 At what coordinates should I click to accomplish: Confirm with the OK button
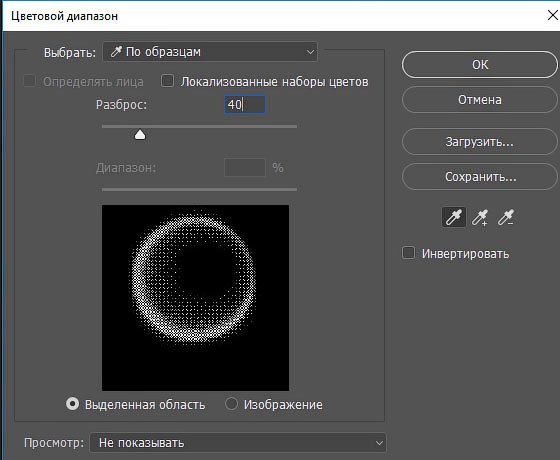[x=480, y=65]
